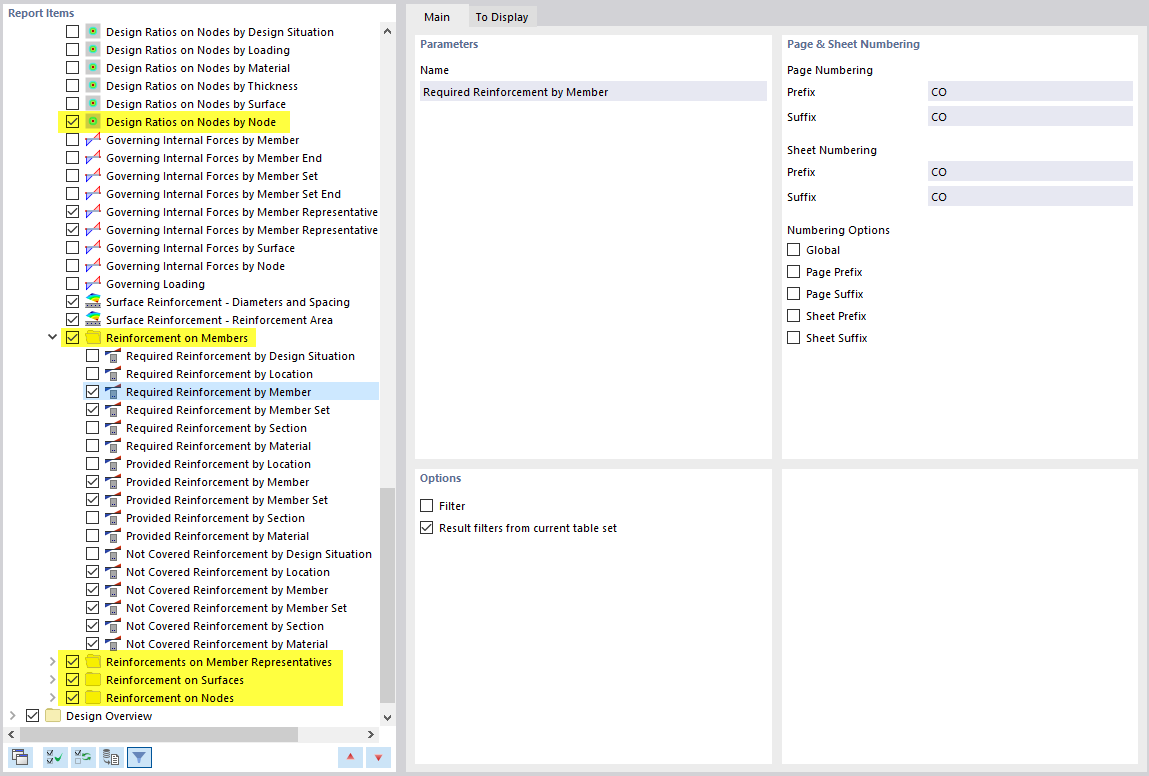Click the Surface Reinforcement - Diameters and Spacing icon
The height and width of the screenshot is (776, 1149).
point(93,301)
